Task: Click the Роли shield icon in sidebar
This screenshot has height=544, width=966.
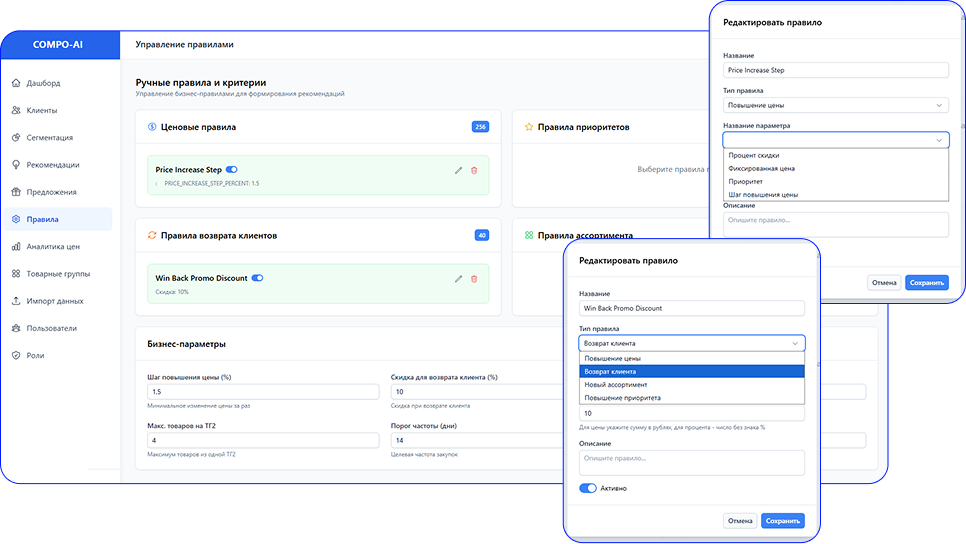Action: coord(17,355)
